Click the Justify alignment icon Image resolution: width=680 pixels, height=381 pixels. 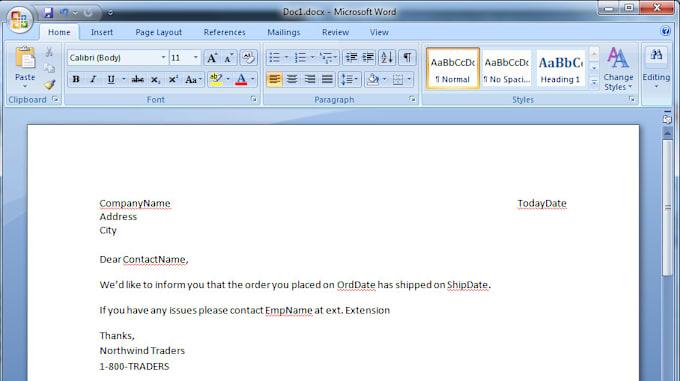(x=327, y=79)
